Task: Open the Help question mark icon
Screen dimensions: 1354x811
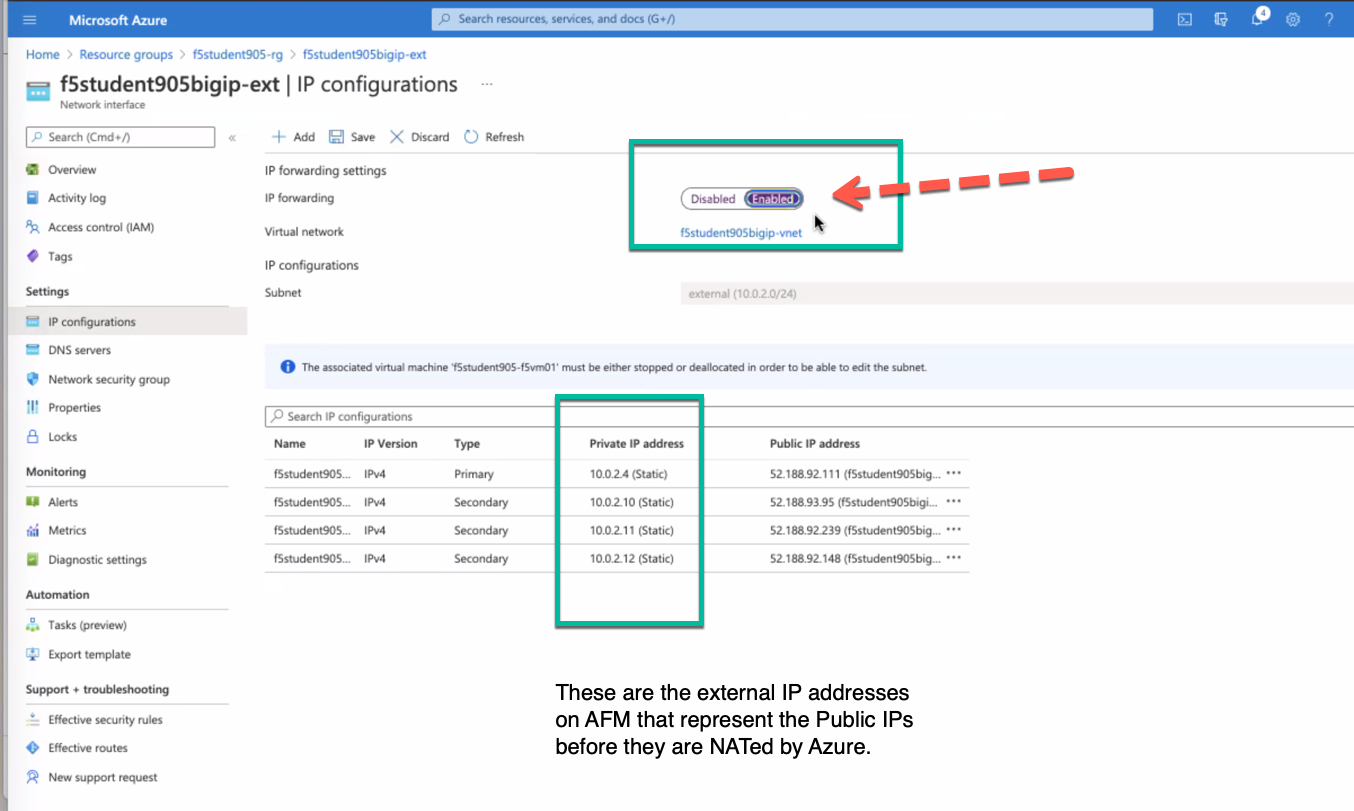Action: click(1329, 19)
